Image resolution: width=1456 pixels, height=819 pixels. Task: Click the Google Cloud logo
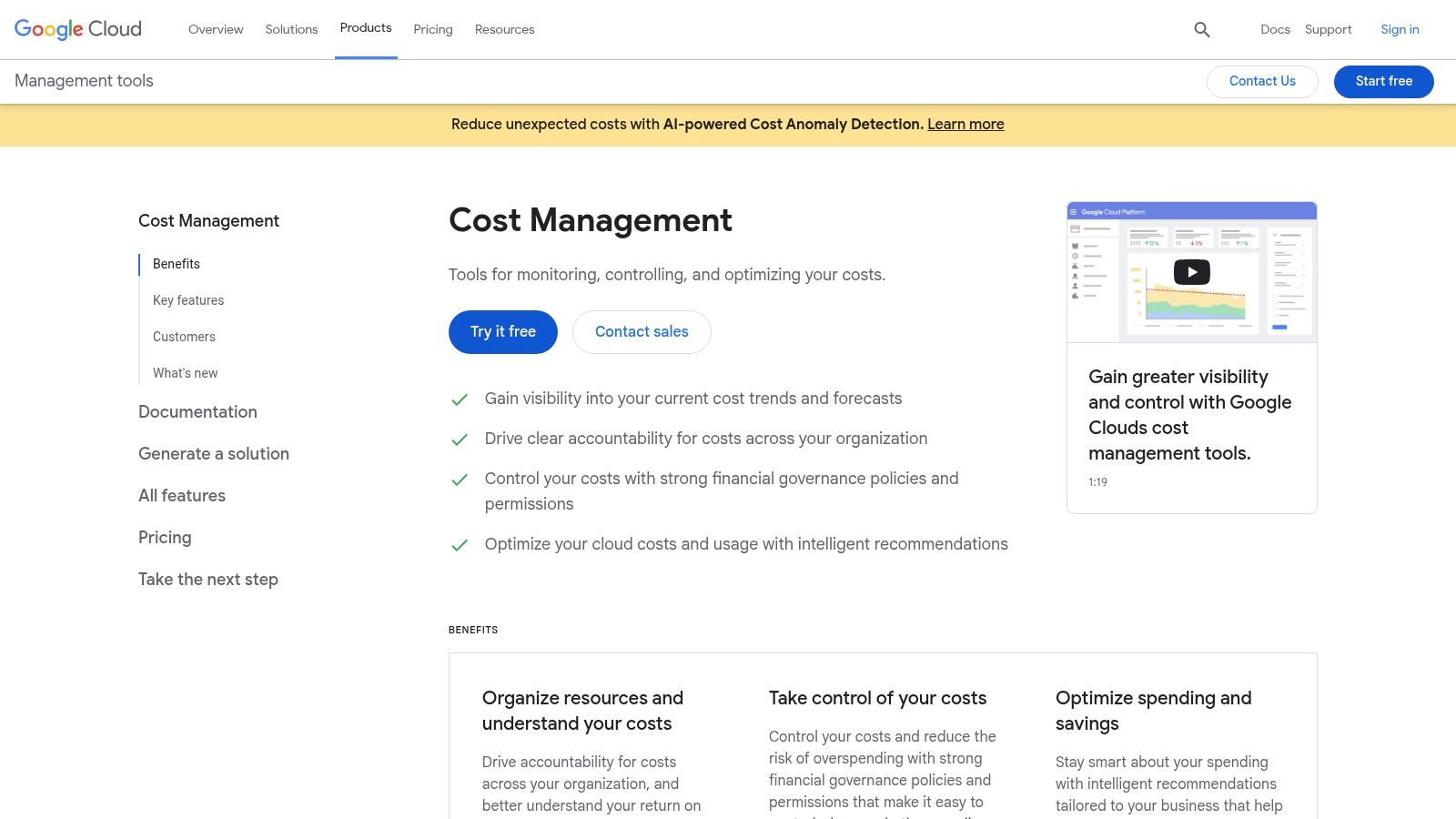[x=77, y=28]
